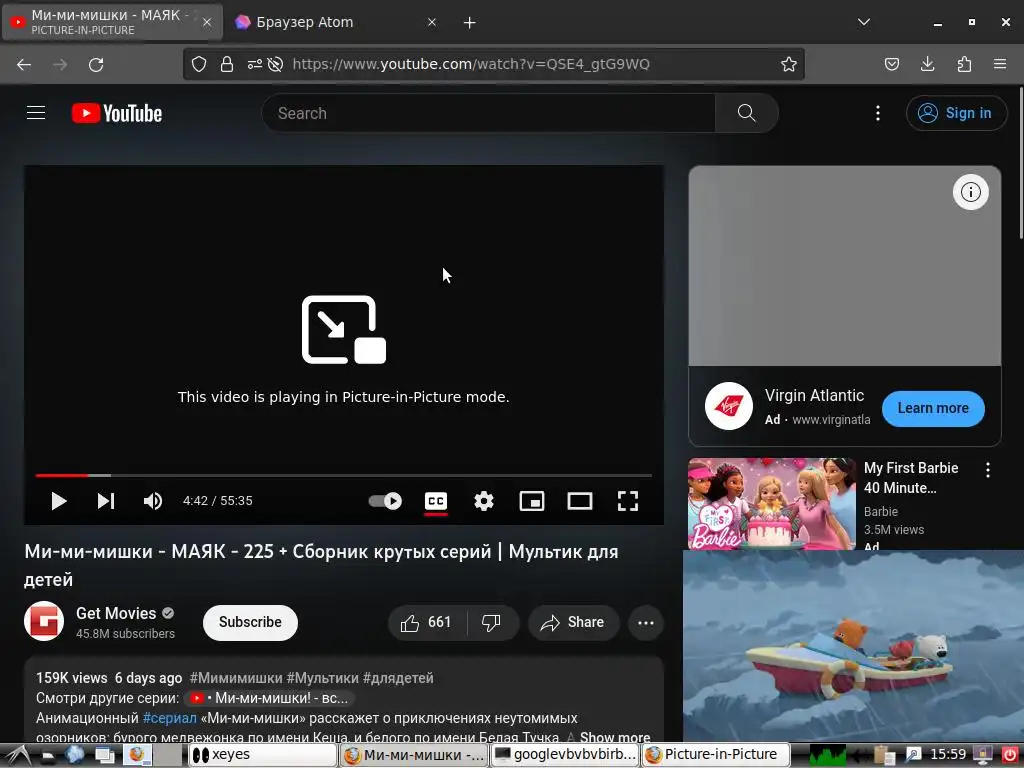Open the Get Movies channel name
The width and height of the screenshot is (1024, 768).
pyautogui.click(x=116, y=613)
